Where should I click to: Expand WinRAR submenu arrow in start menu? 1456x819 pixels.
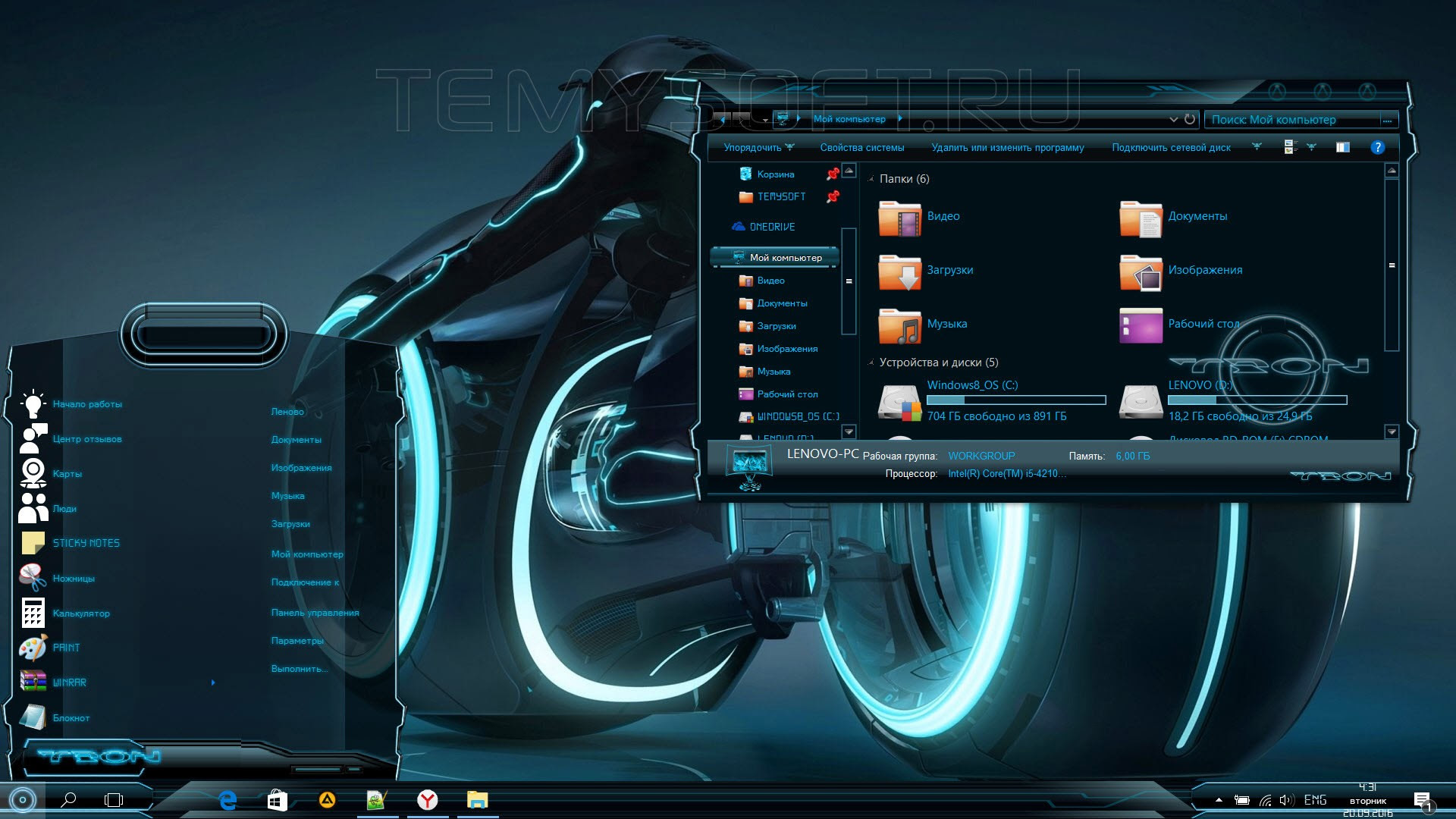(x=213, y=682)
